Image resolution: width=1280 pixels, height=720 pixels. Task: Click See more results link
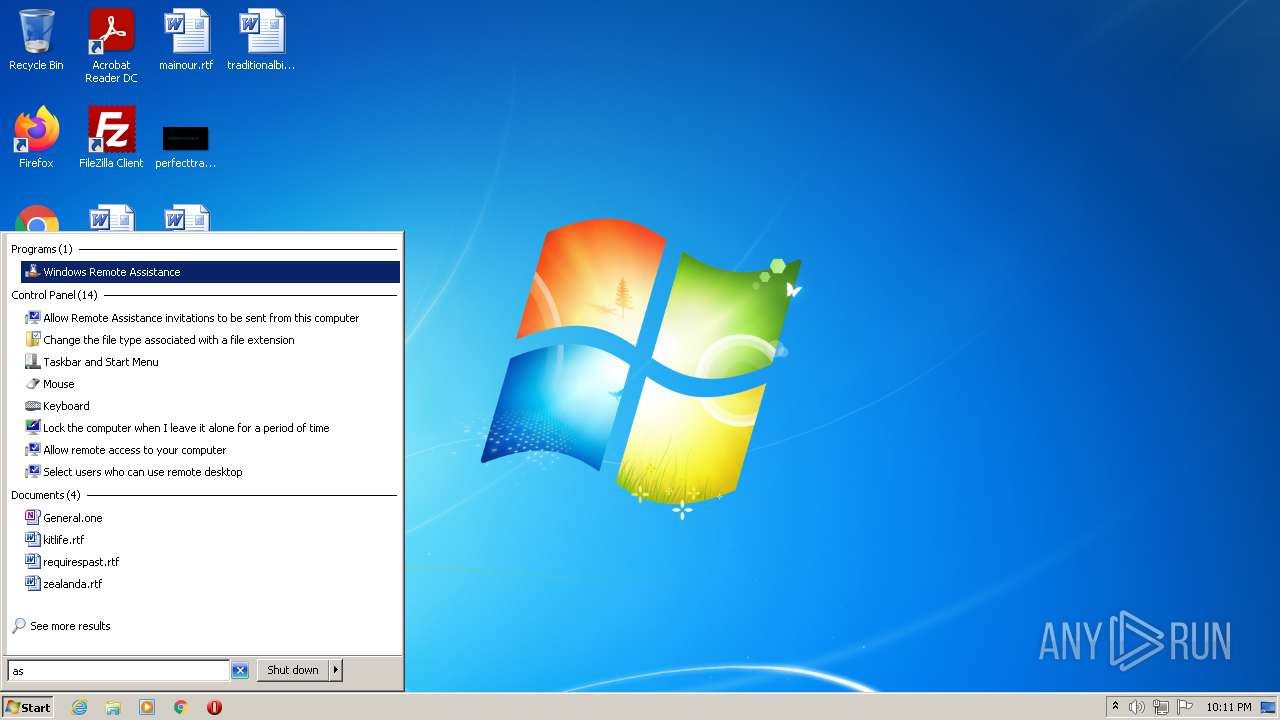coord(70,626)
